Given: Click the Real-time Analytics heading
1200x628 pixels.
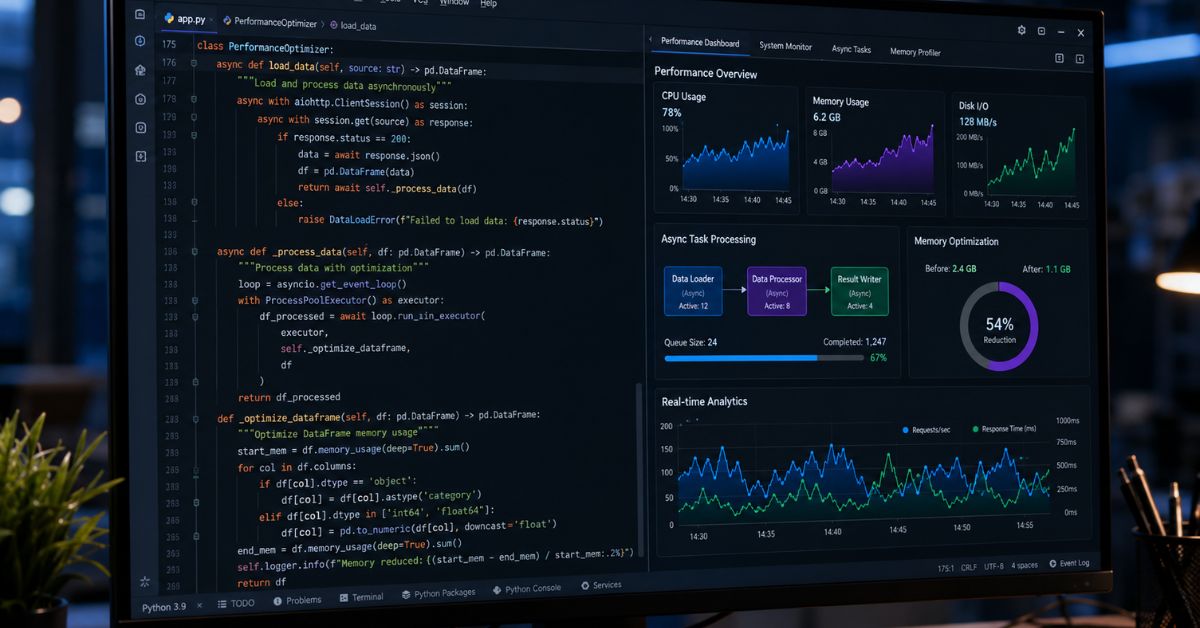Looking at the screenshot, I should point(704,401).
